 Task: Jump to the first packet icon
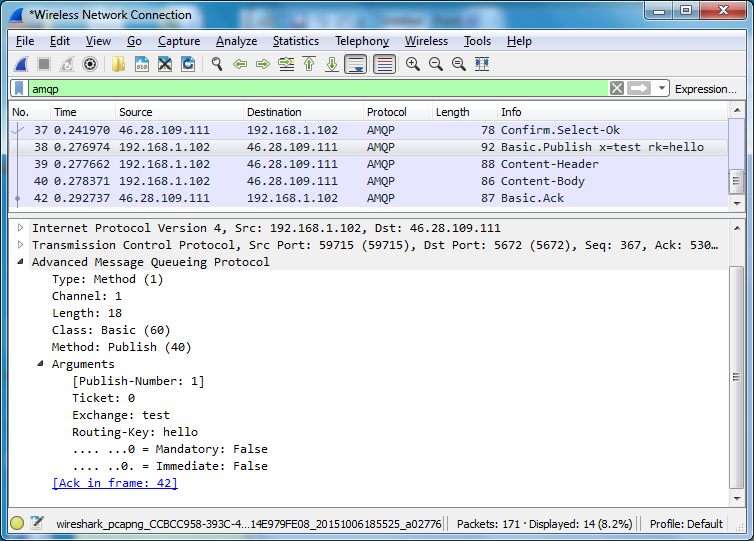pos(309,64)
